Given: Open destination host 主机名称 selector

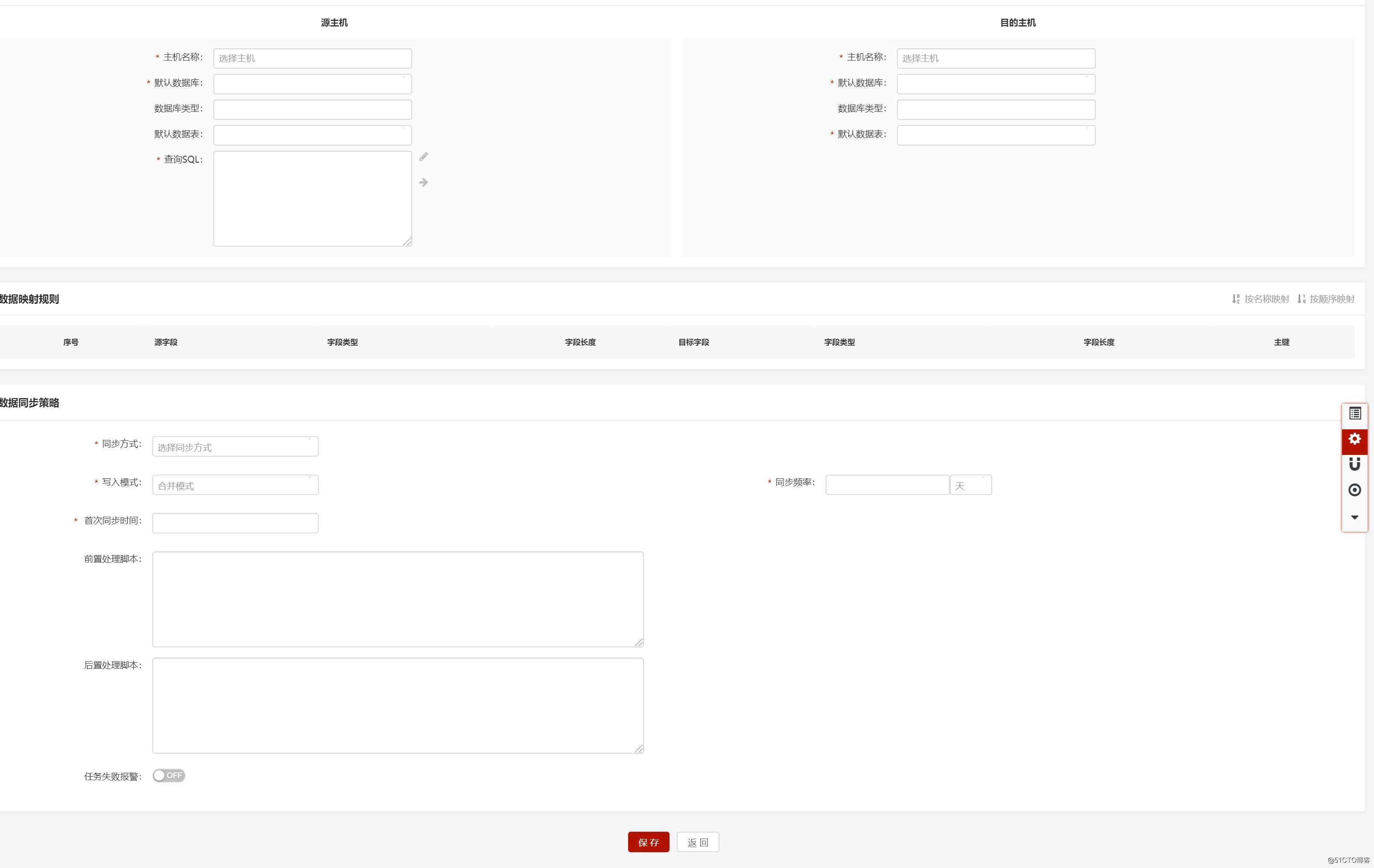Looking at the screenshot, I should (x=996, y=58).
